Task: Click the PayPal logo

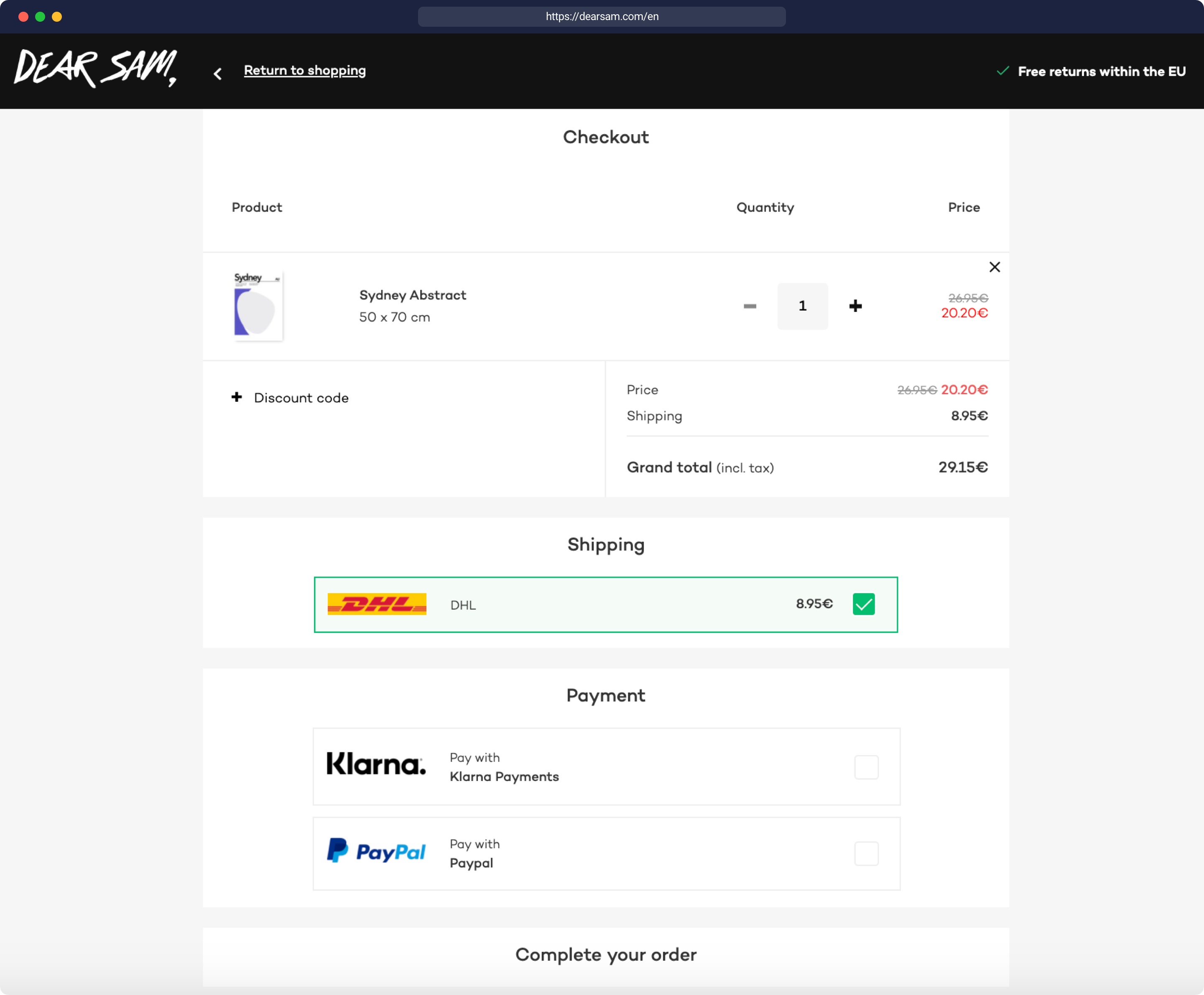Action: click(376, 851)
